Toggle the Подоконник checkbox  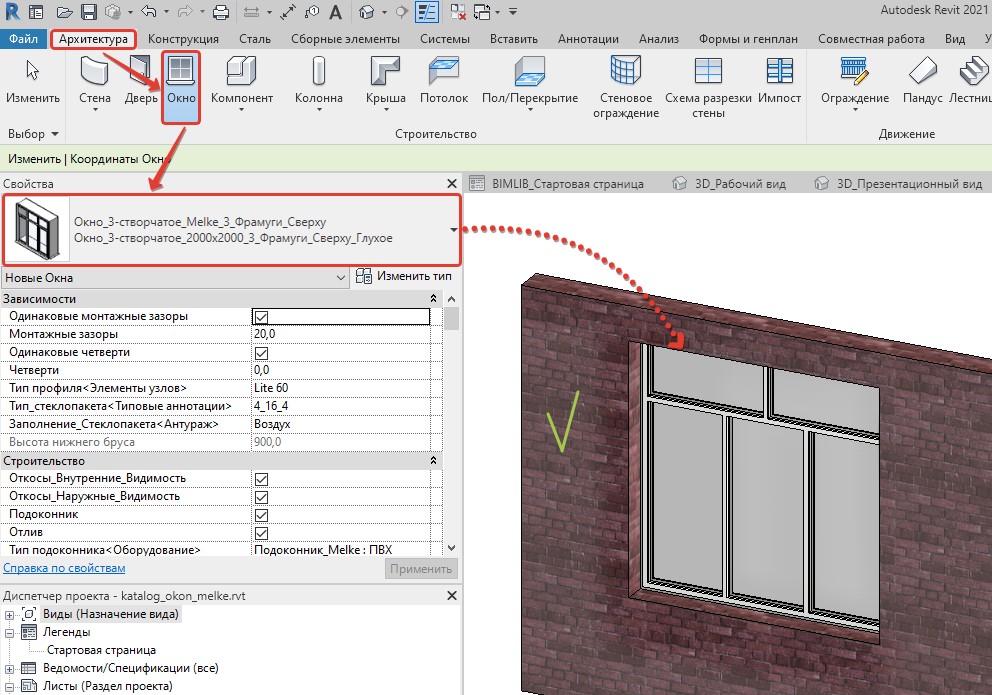coord(261,515)
